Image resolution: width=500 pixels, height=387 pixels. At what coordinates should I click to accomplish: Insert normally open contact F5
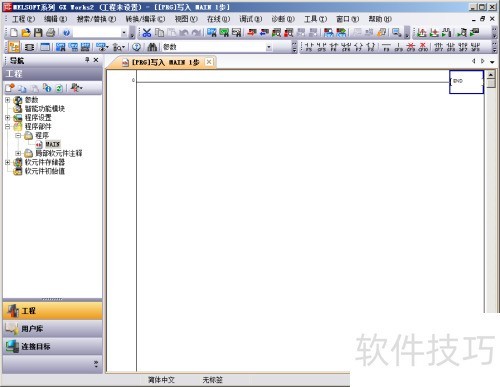coord(309,47)
